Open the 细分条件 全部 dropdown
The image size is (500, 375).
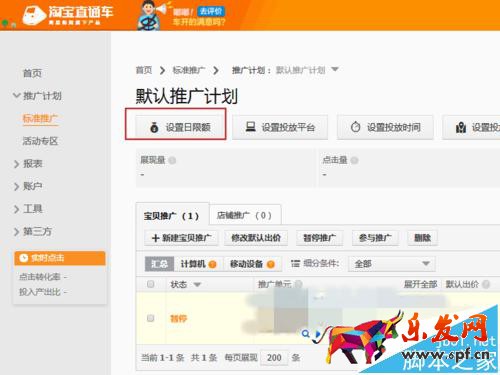pyautogui.click(x=392, y=264)
